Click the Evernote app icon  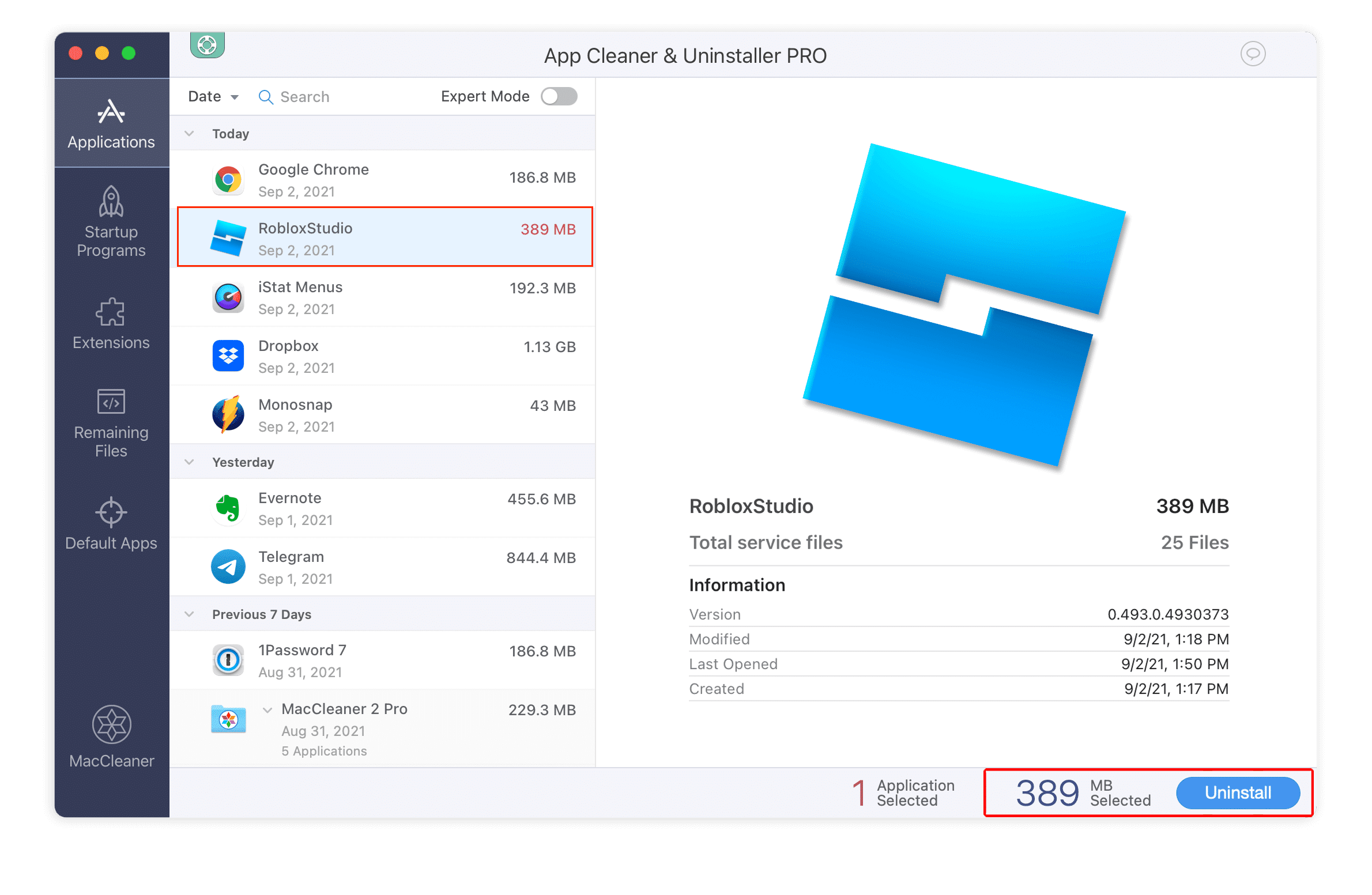pos(228,508)
